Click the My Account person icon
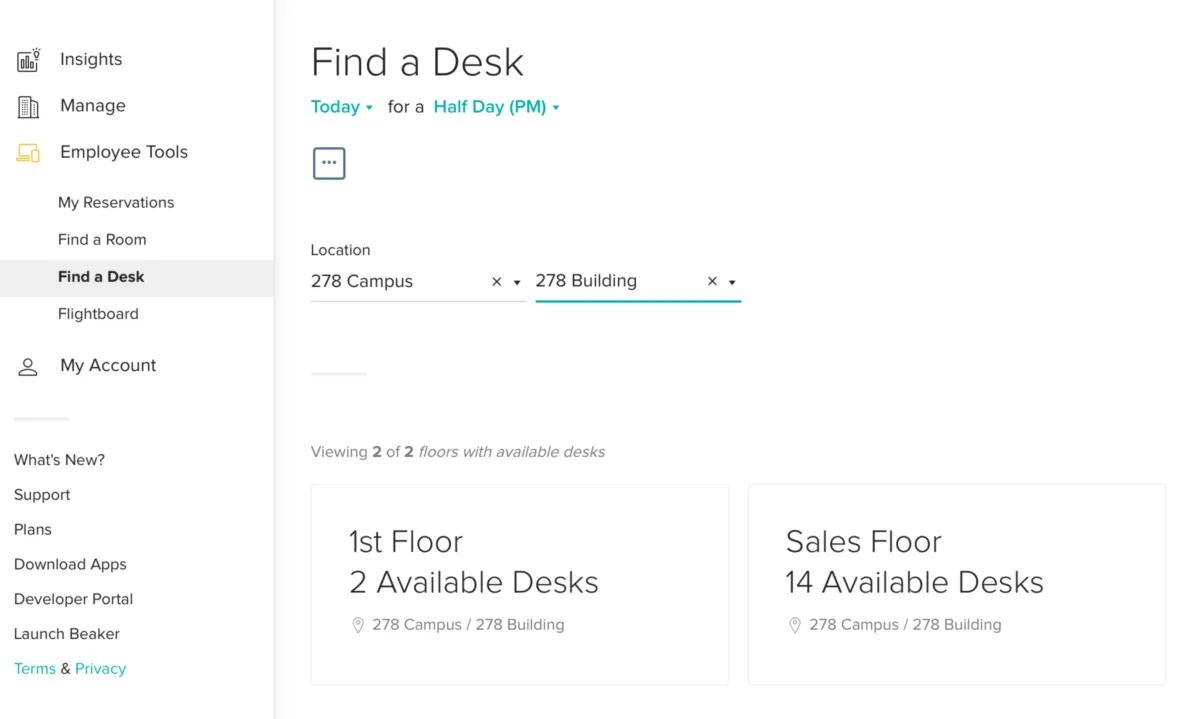Image resolution: width=1200 pixels, height=719 pixels. (x=28, y=367)
